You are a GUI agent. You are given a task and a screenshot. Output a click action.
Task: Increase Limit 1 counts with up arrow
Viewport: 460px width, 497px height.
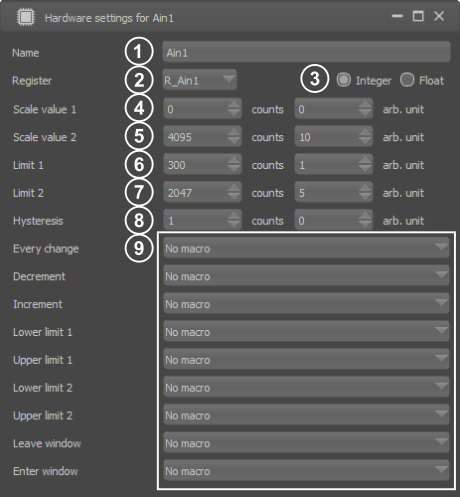234,160
